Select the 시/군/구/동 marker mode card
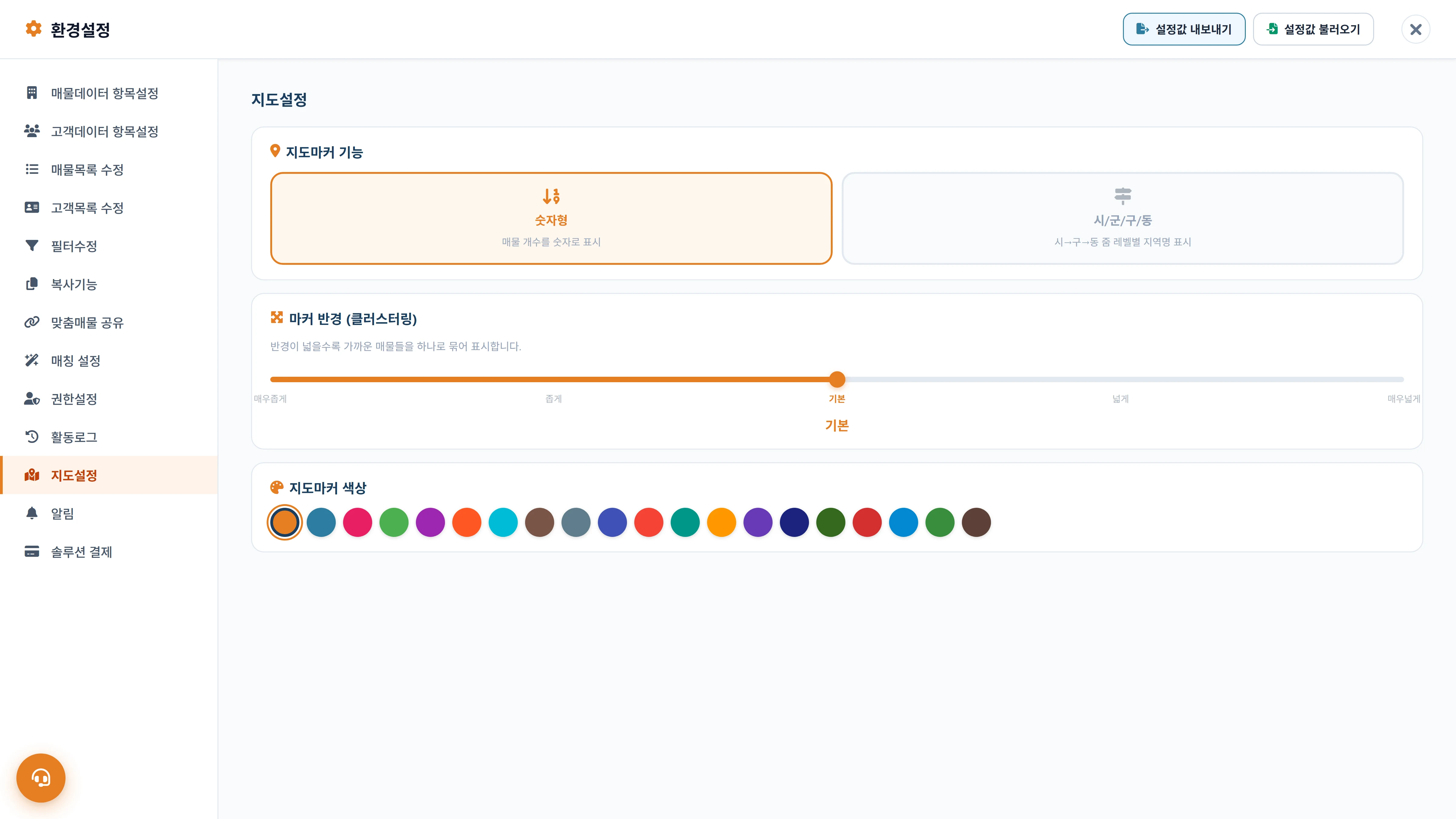This screenshot has height=819, width=1456. pyautogui.click(x=1123, y=218)
